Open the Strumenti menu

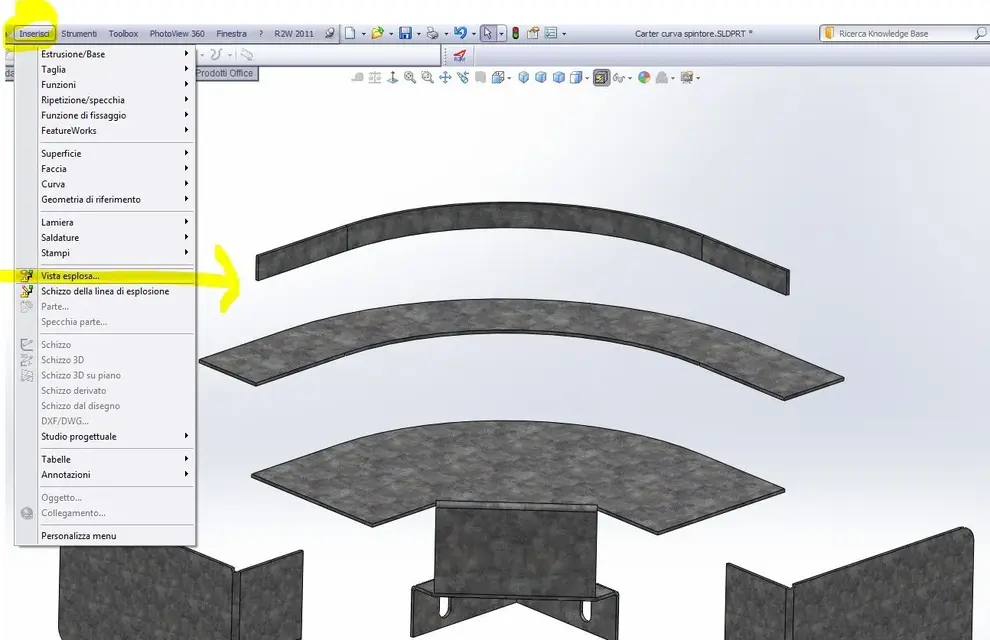coord(79,33)
